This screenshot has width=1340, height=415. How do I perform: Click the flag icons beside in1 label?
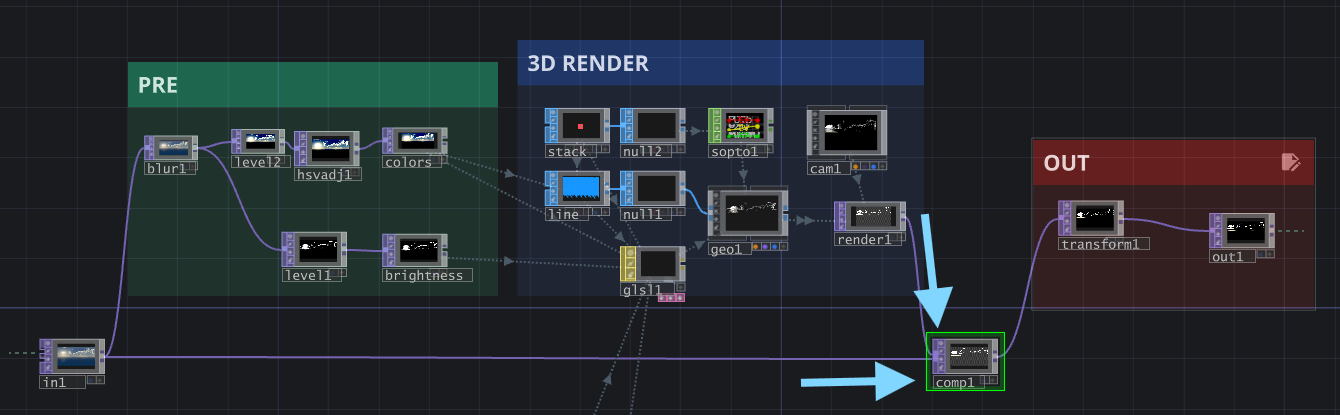point(95,379)
